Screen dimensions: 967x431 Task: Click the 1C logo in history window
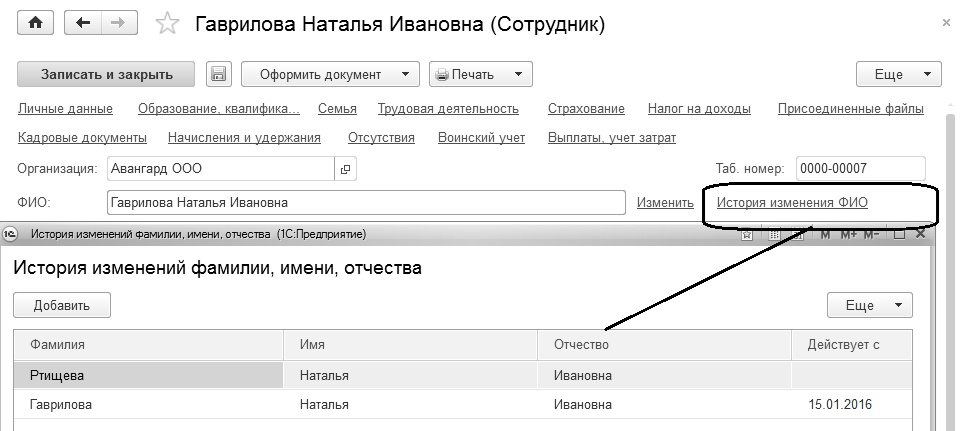tap(10, 234)
